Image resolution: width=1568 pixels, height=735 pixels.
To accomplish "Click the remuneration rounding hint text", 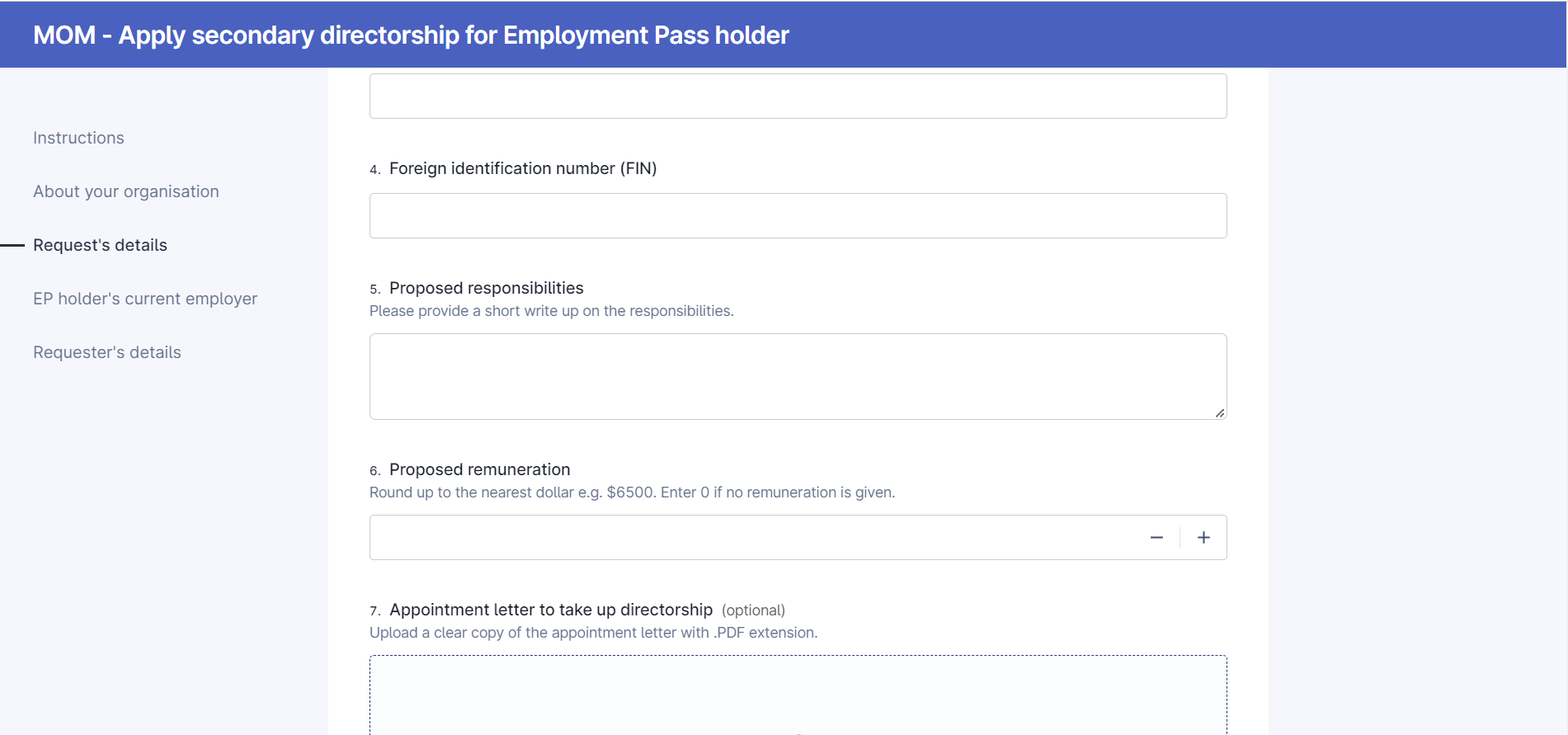I will pos(632,492).
